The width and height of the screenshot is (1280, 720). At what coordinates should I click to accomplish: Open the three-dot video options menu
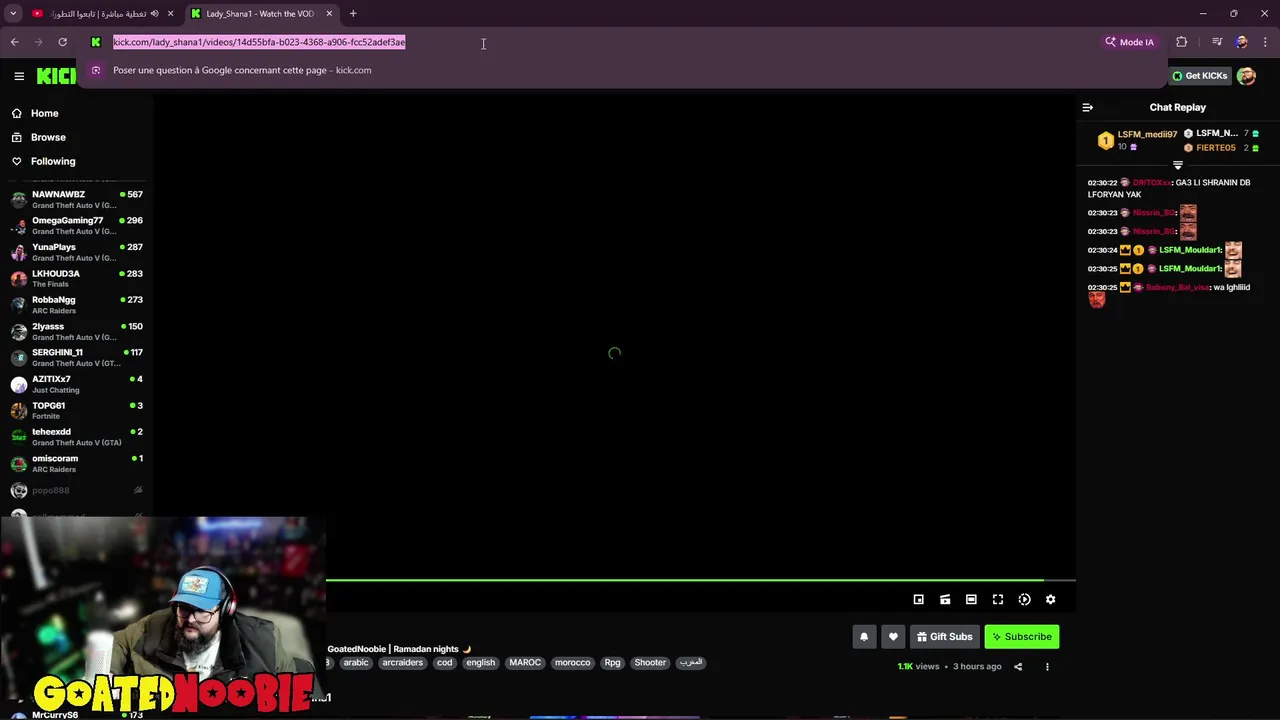(x=1047, y=667)
